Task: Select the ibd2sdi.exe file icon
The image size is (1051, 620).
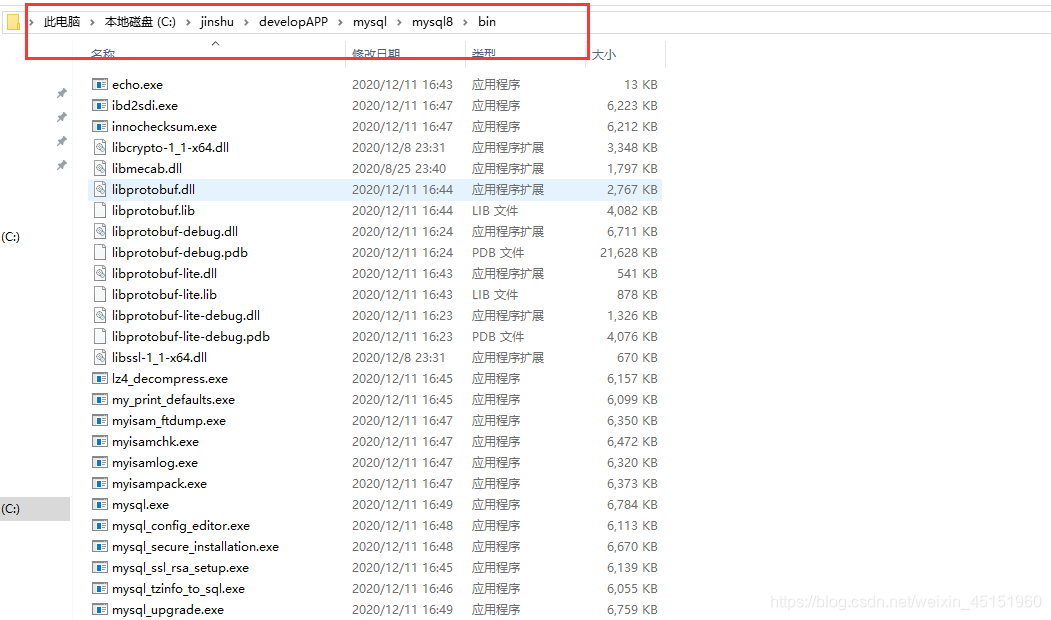Action: tap(100, 105)
